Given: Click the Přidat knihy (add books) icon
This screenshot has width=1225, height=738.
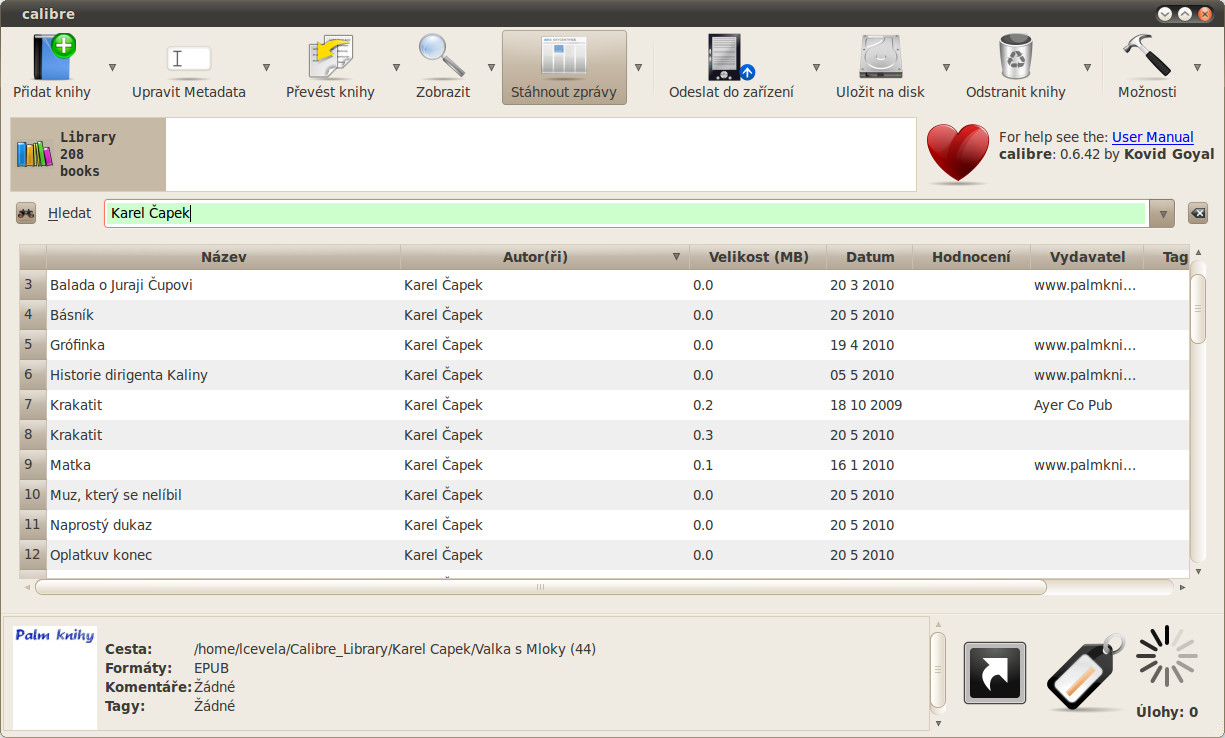Looking at the screenshot, I should (x=52, y=57).
